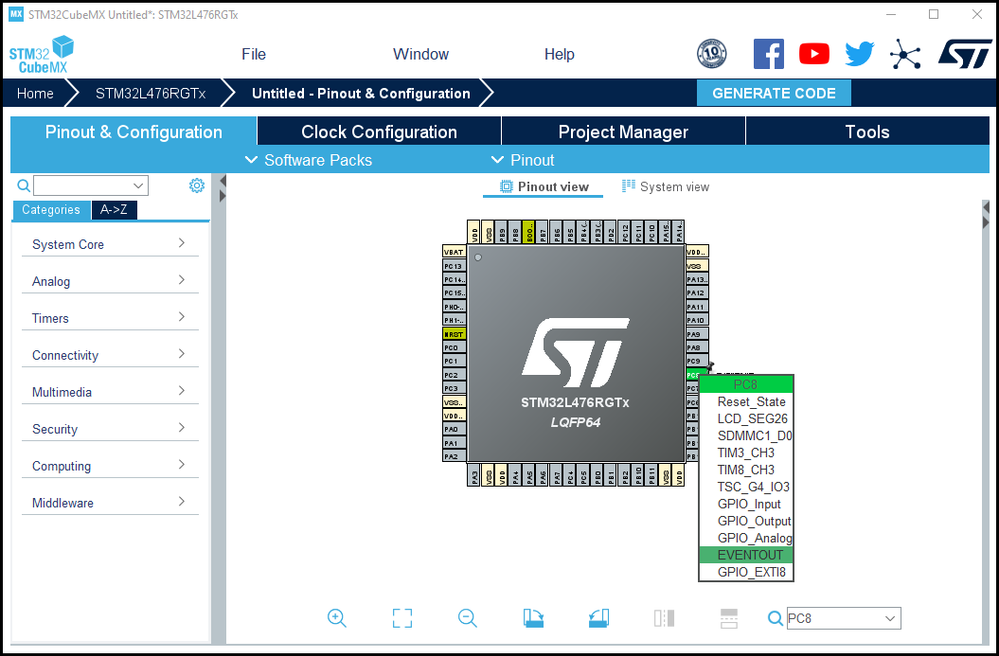
Task: Open the Help menu
Action: coord(559,54)
